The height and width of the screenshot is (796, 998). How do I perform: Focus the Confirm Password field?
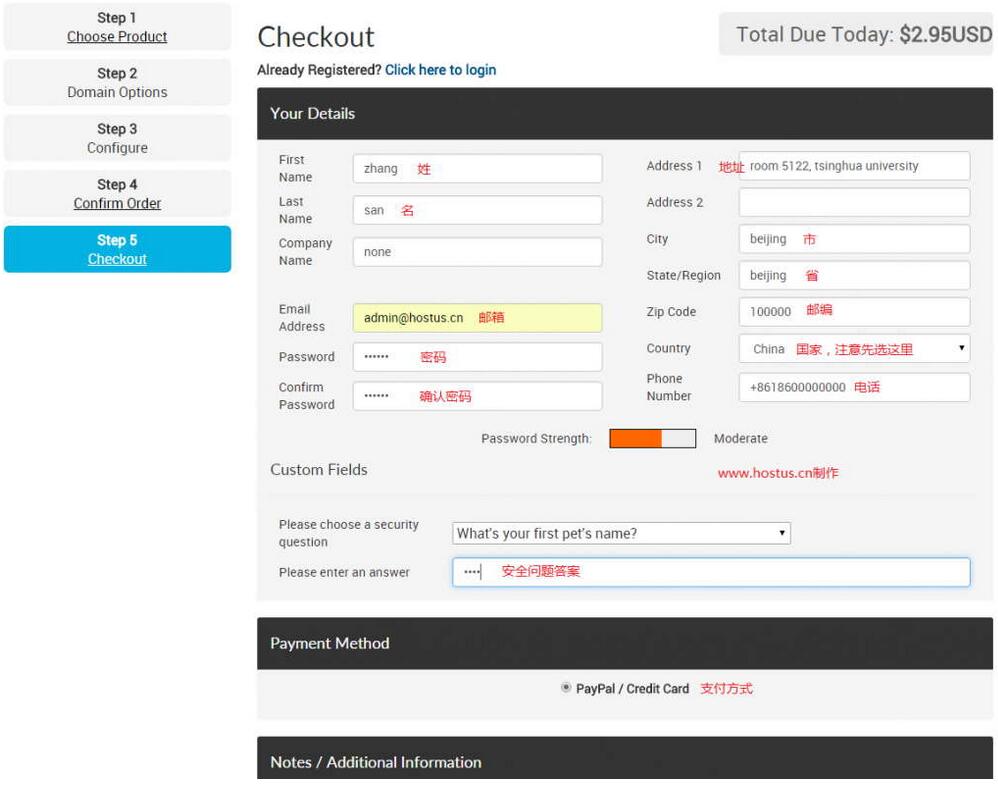(x=477, y=396)
